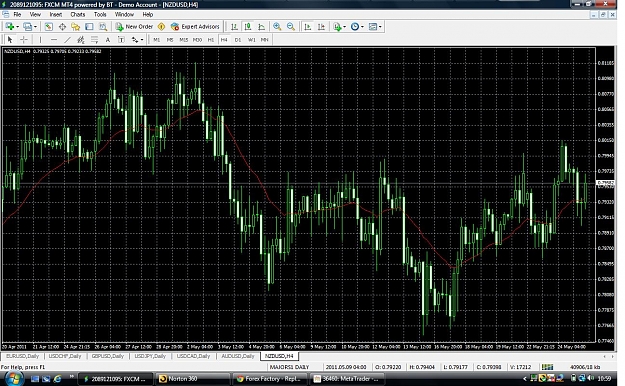This screenshot has height=386, width=625.
Task: Open Norton 360 taskbar button
Action: [193, 379]
